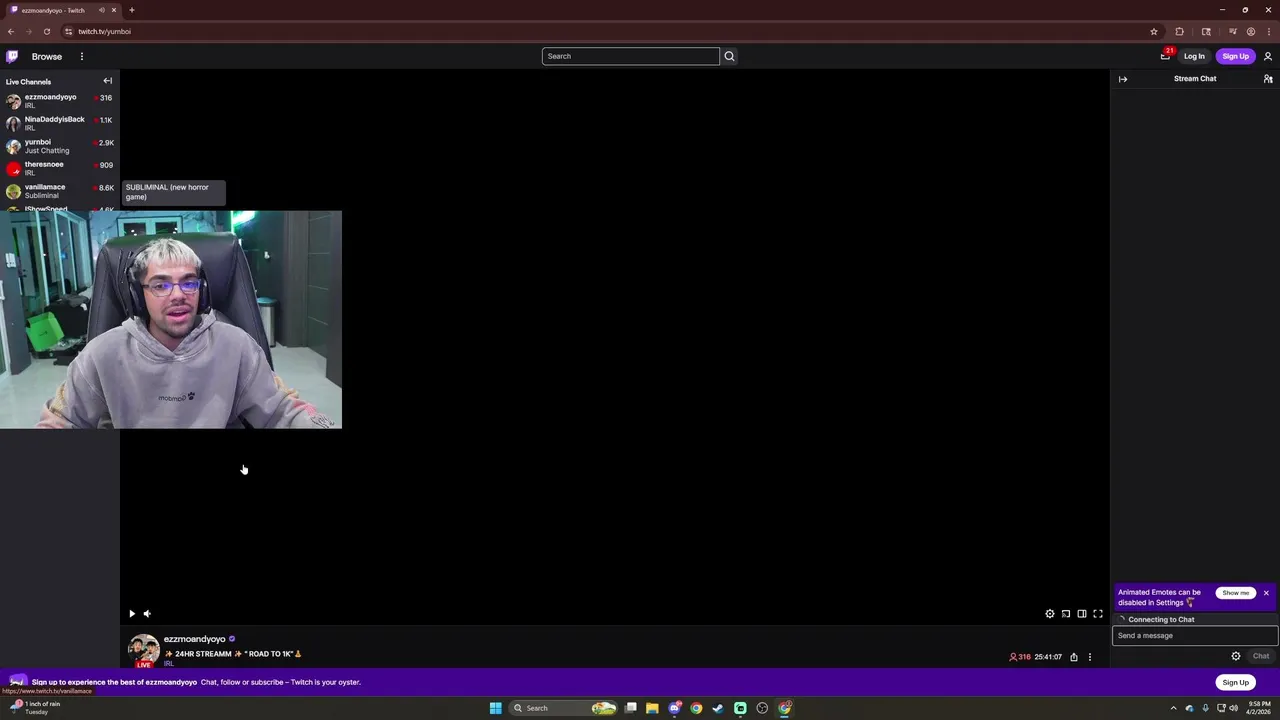1280x720 pixels.
Task: Go back in the browser
Action: click(x=11, y=31)
